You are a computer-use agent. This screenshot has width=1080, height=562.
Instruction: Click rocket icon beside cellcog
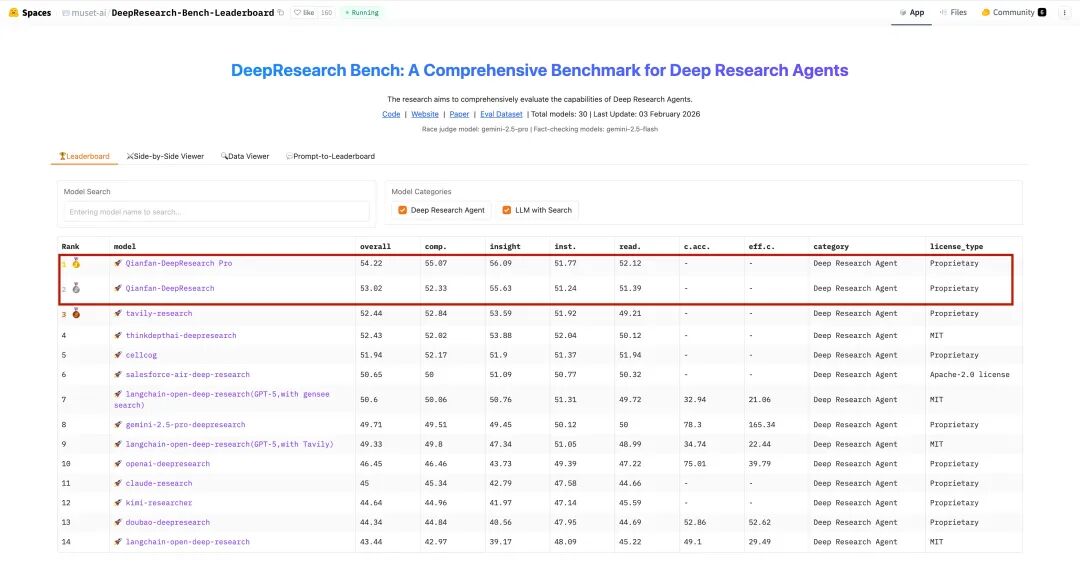(118, 355)
